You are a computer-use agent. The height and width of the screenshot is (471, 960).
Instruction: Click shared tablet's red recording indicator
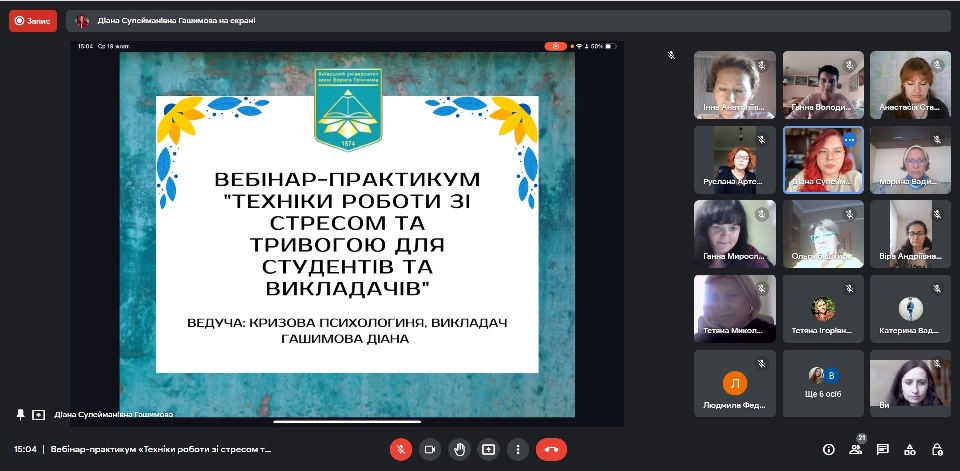coord(555,46)
